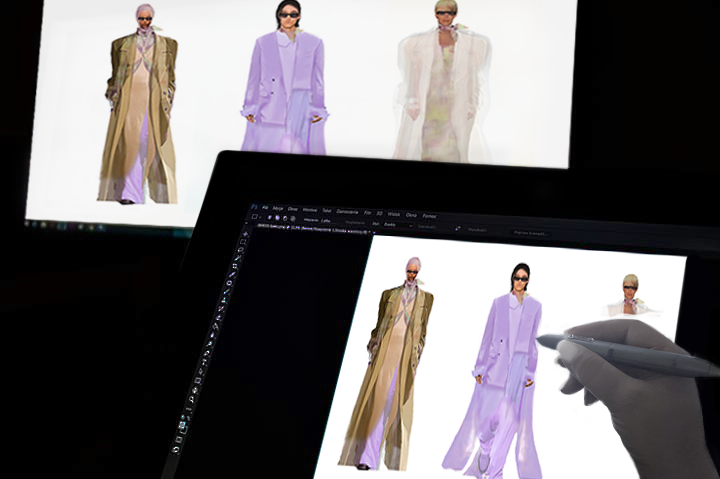Select the Eraser tool

219,318
